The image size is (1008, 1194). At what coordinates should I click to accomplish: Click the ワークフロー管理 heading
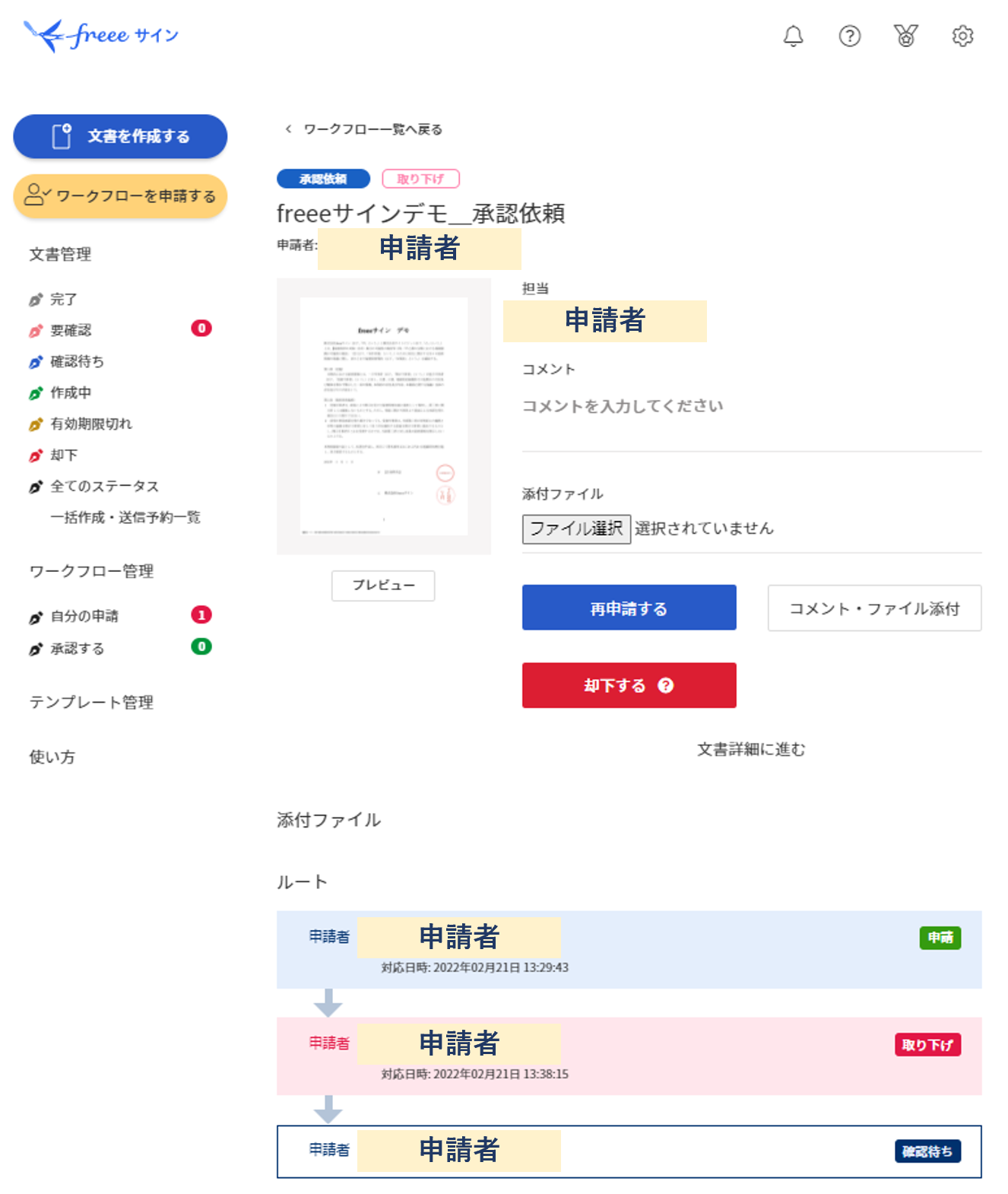coord(91,572)
